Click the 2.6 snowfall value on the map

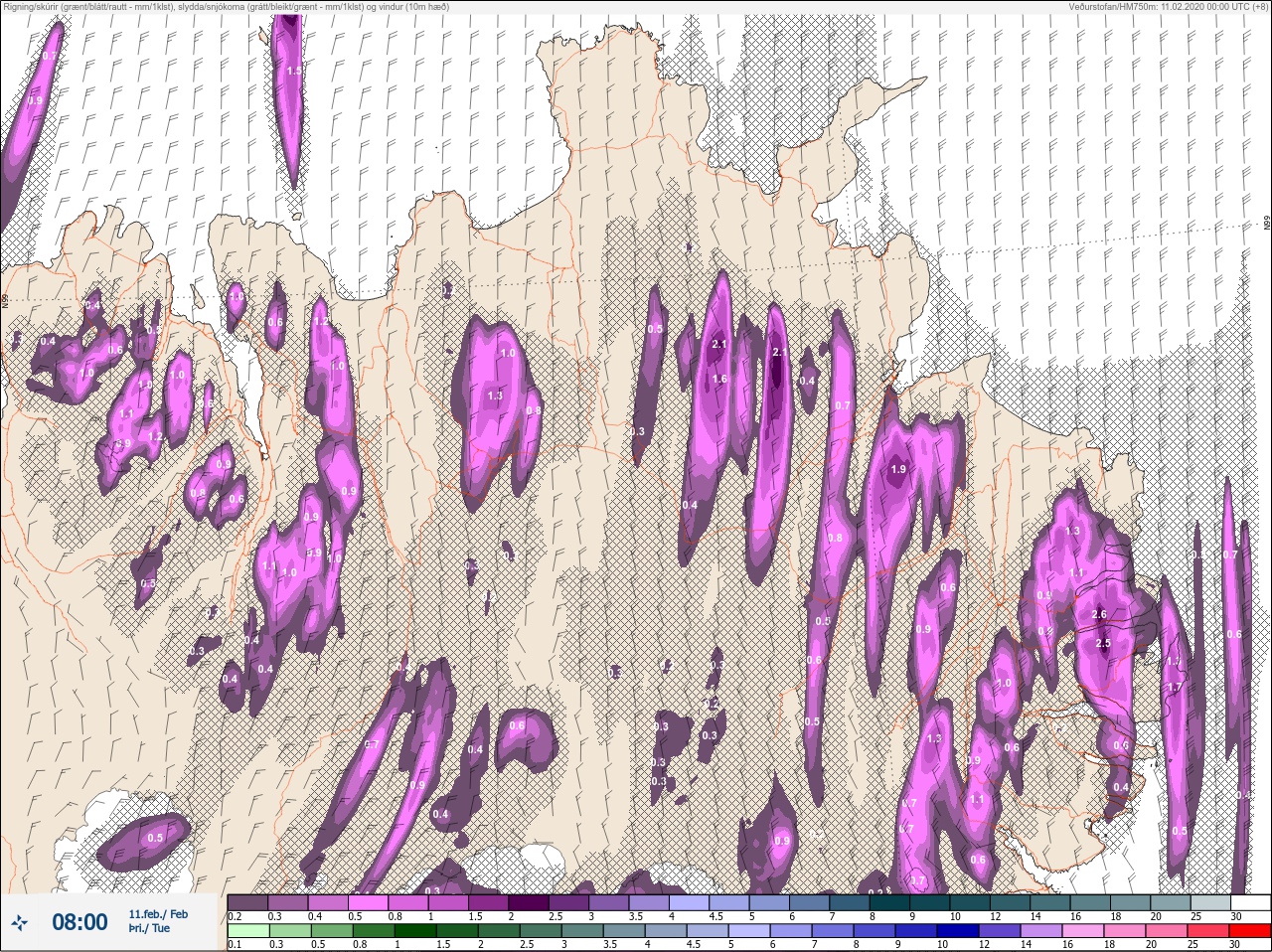pos(1099,614)
